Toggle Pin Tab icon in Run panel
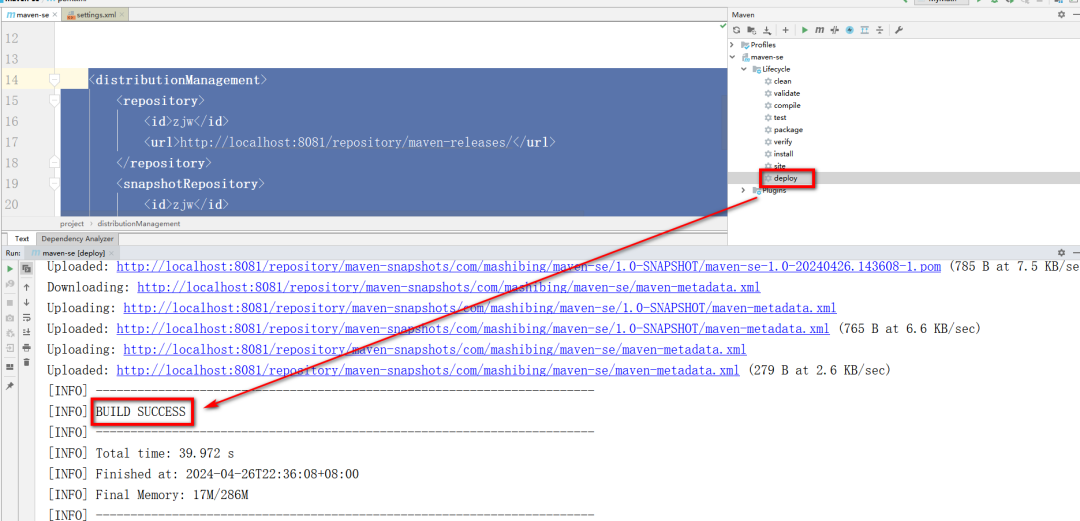 pos(10,386)
